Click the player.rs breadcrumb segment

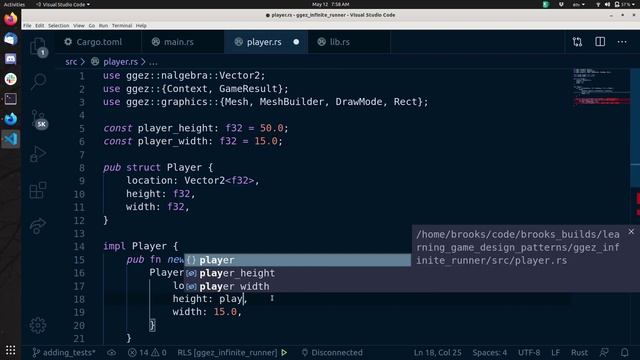(120, 62)
